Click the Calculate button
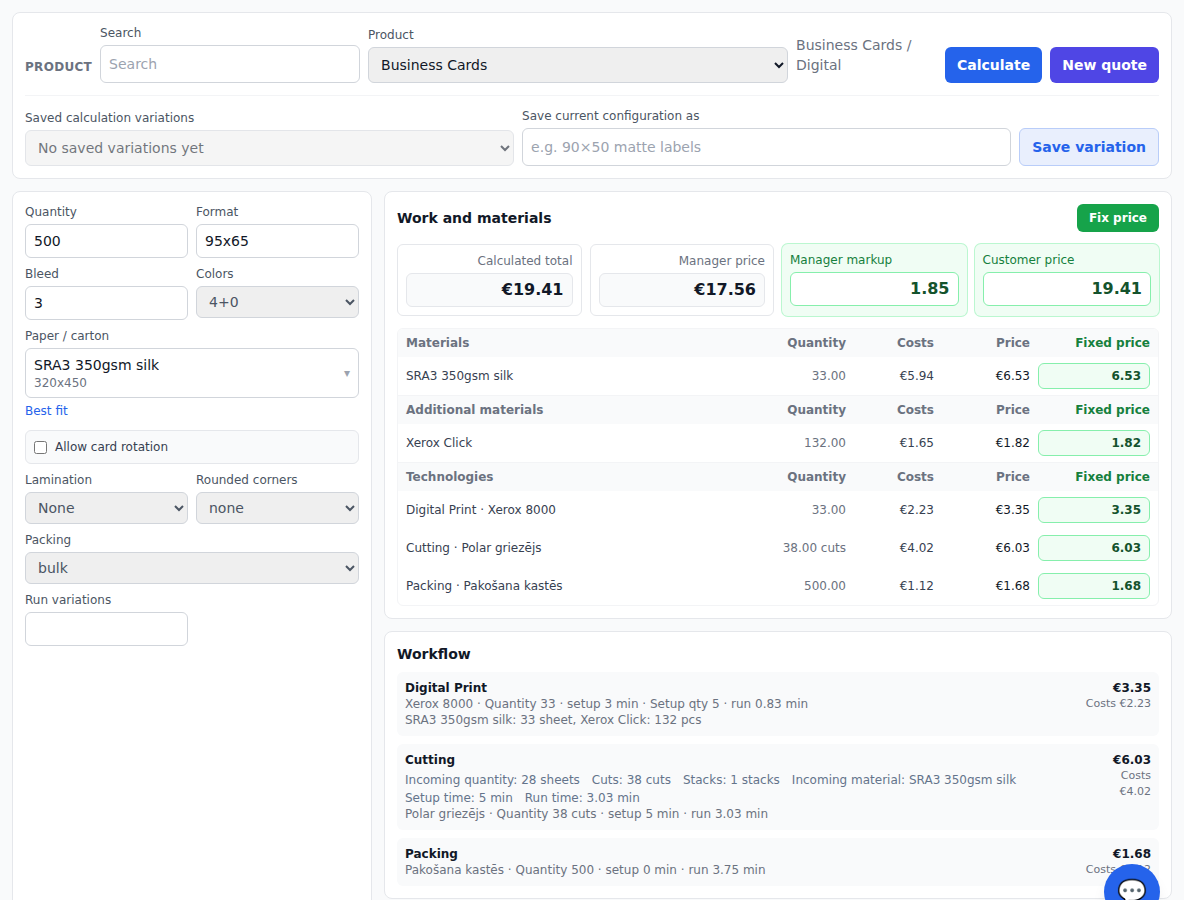 point(993,65)
